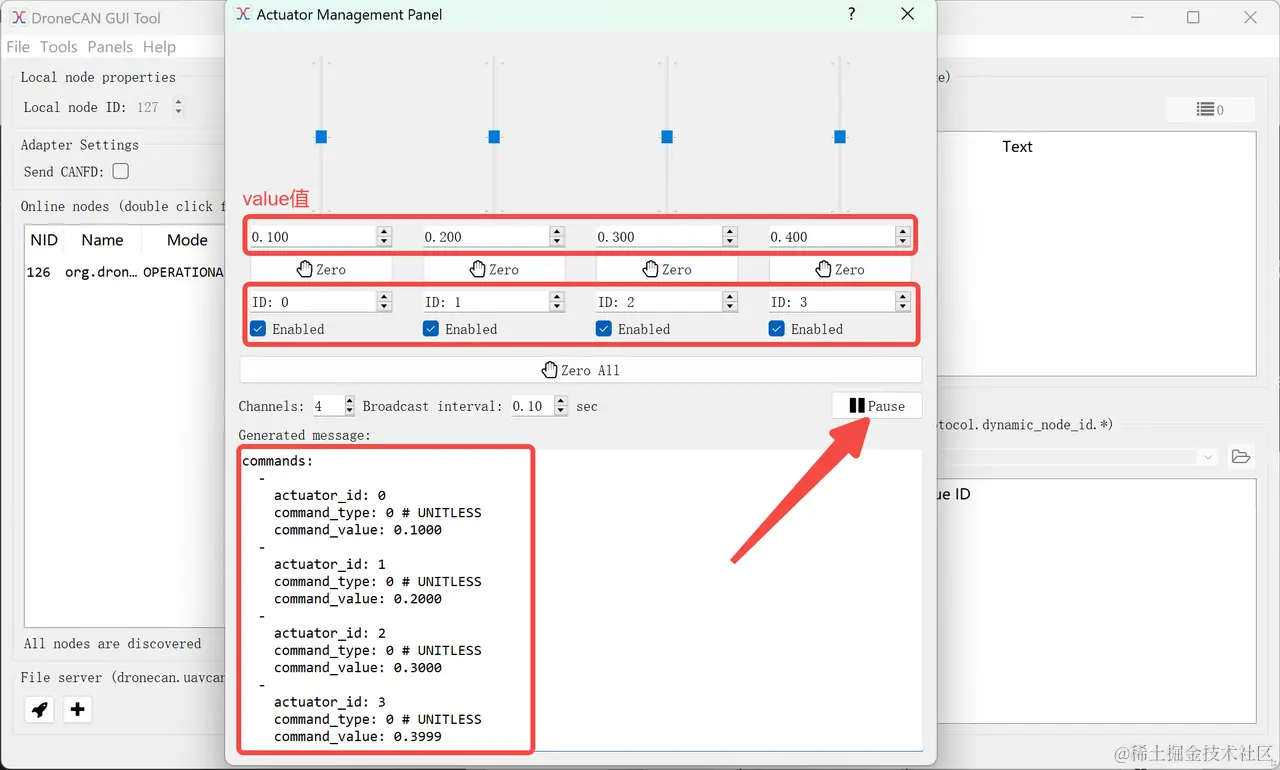The height and width of the screenshot is (770, 1280).
Task: Click Broadcast interval stepper arrows
Action: pos(561,406)
